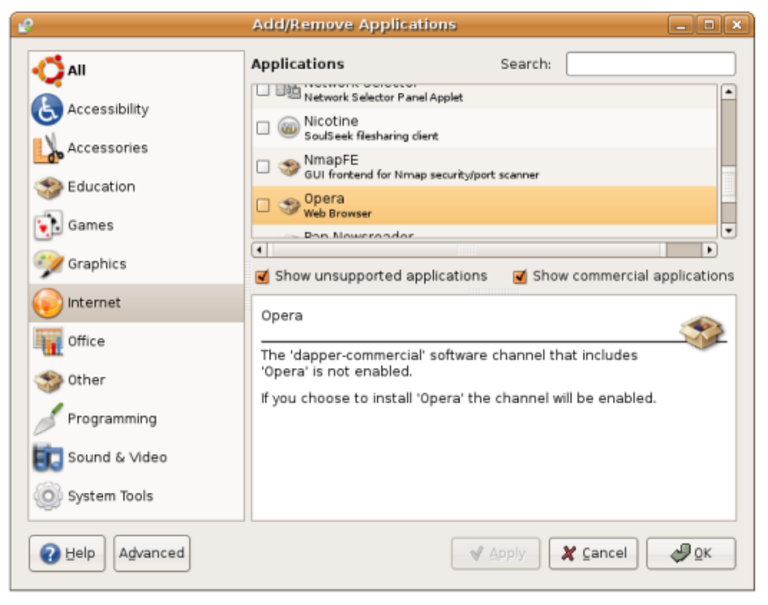The width and height of the screenshot is (768, 605).
Task: Click the Network Selector applet icon
Action: pos(288,91)
